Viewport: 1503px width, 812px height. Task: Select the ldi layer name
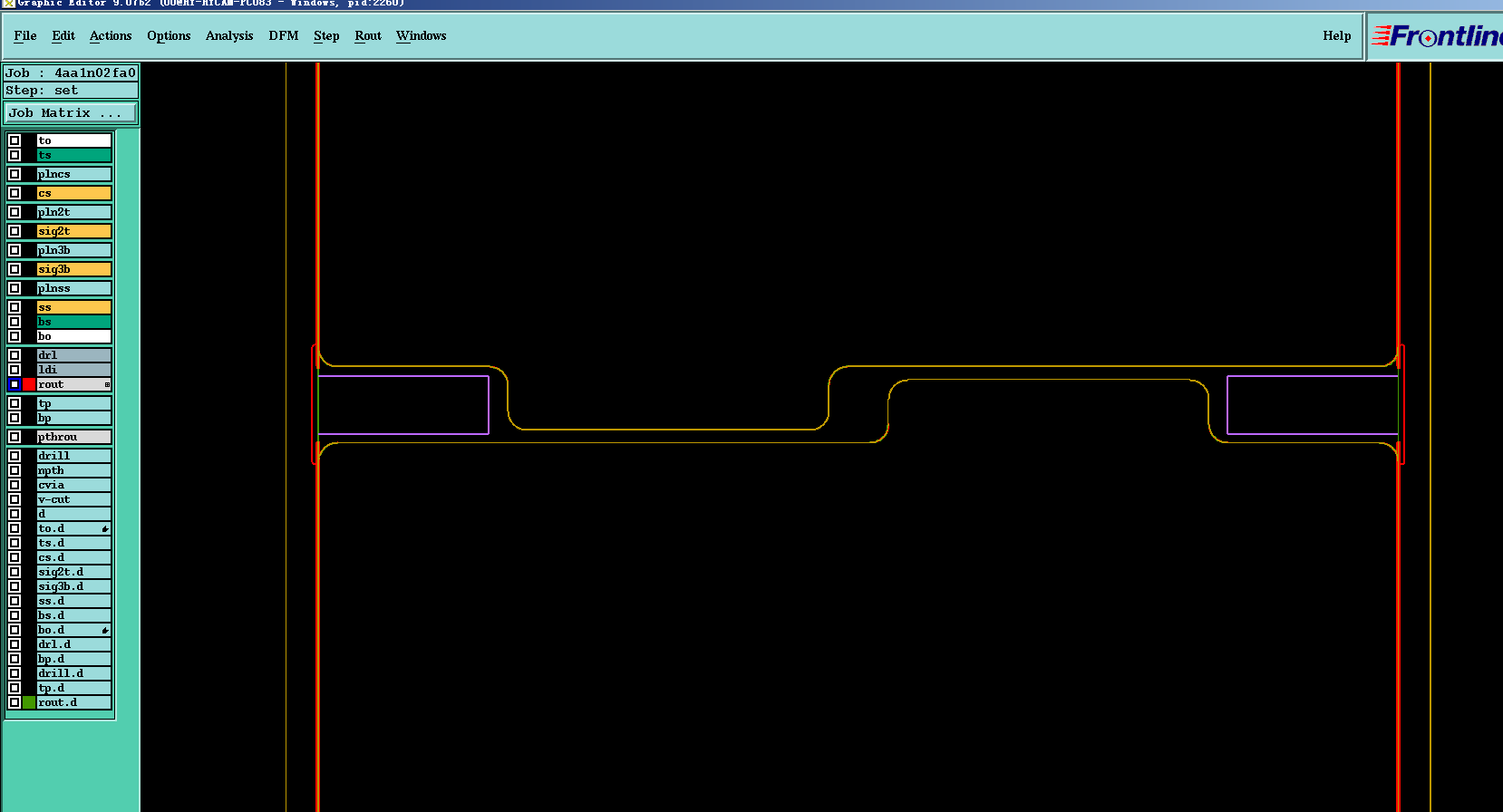[x=74, y=370]
